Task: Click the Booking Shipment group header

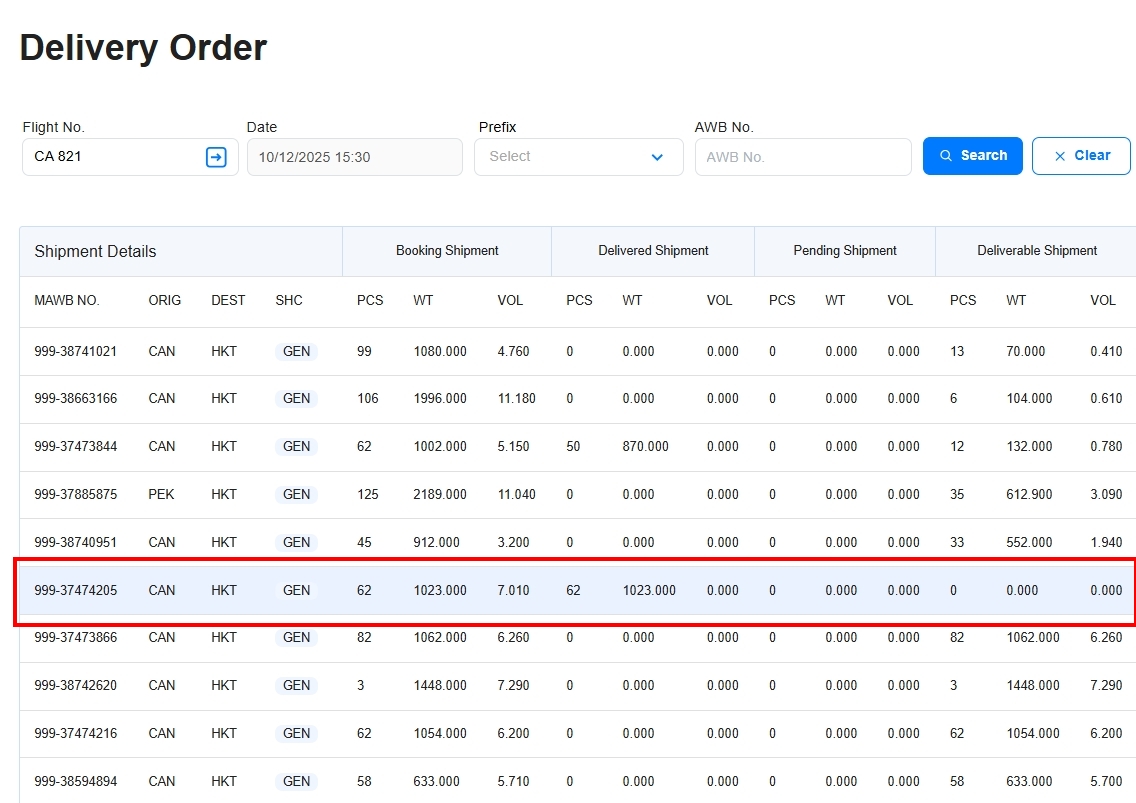Action: point(447,251)
